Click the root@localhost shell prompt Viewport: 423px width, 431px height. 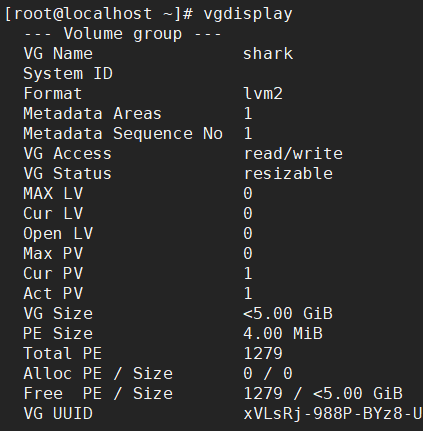(99, 14)
